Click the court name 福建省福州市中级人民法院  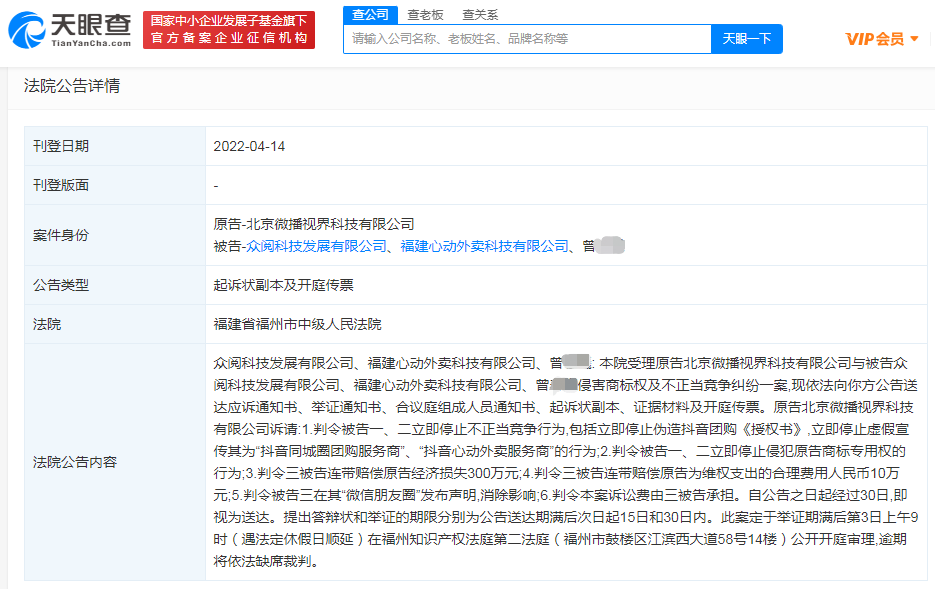(x=298, y=324)
